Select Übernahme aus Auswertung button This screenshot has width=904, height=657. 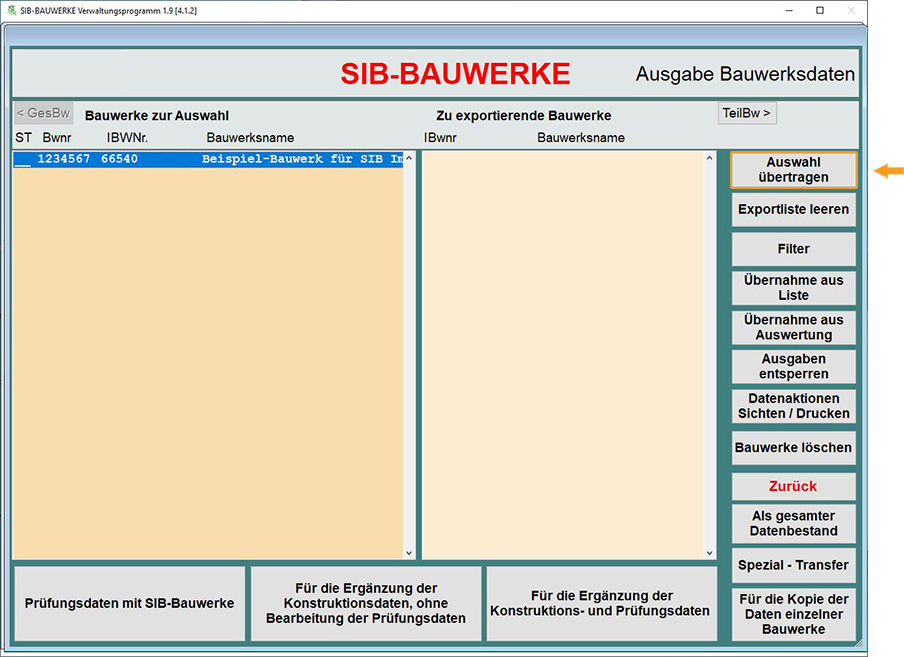(x=793, y=328)
